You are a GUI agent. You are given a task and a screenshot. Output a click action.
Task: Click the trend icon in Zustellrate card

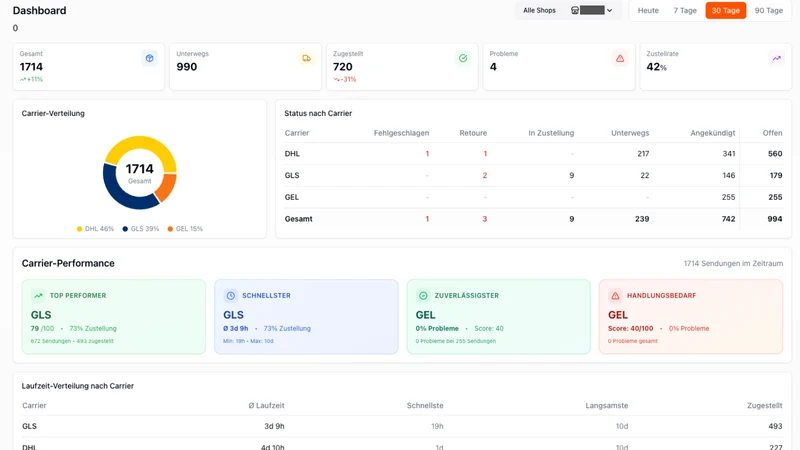pos(777,58)
